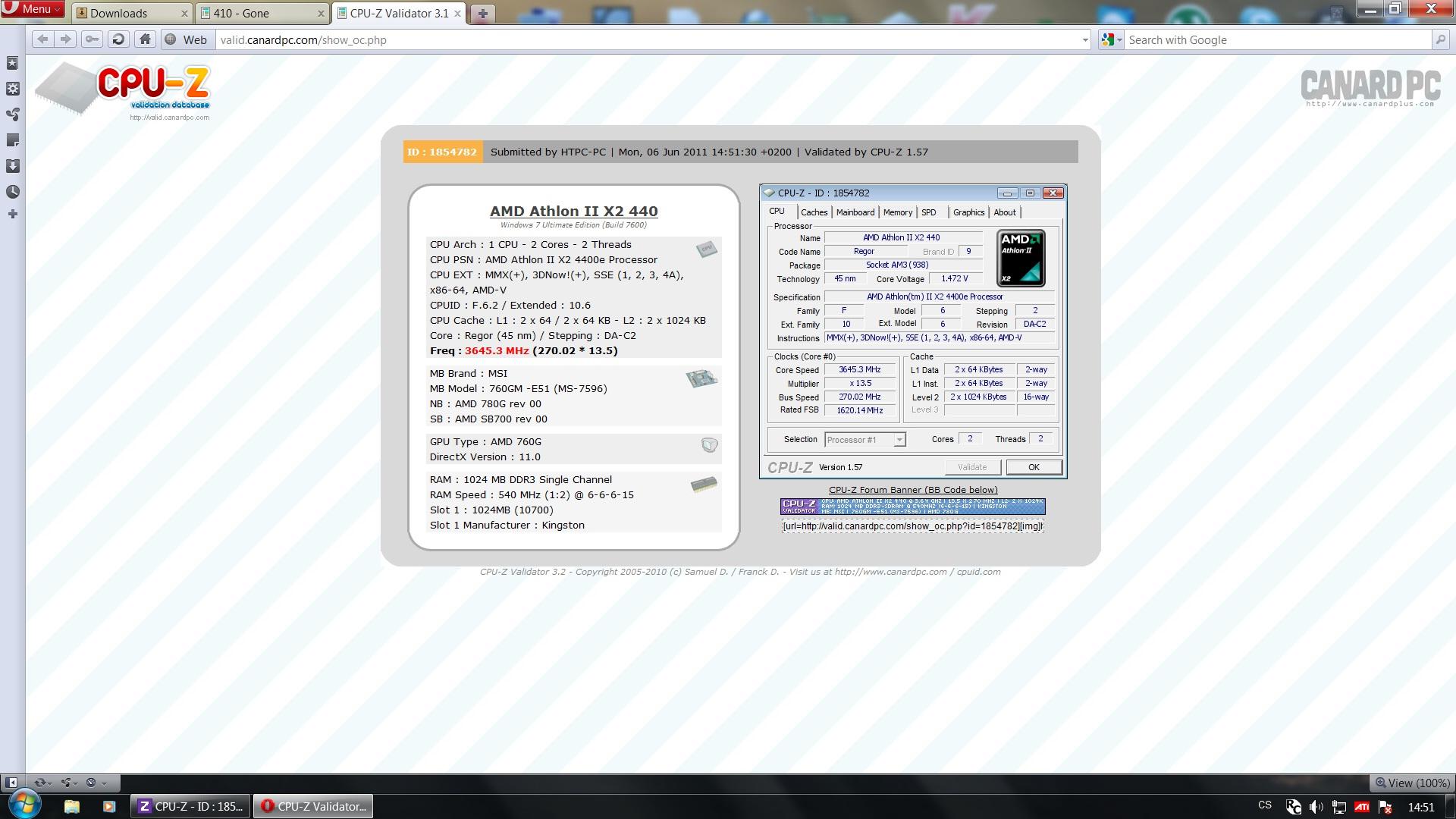Image resolution: width=1456 pixels, height=819 pixels.
Task: Reload the current page
Action: pyautogui.click(x=118, y=39)
